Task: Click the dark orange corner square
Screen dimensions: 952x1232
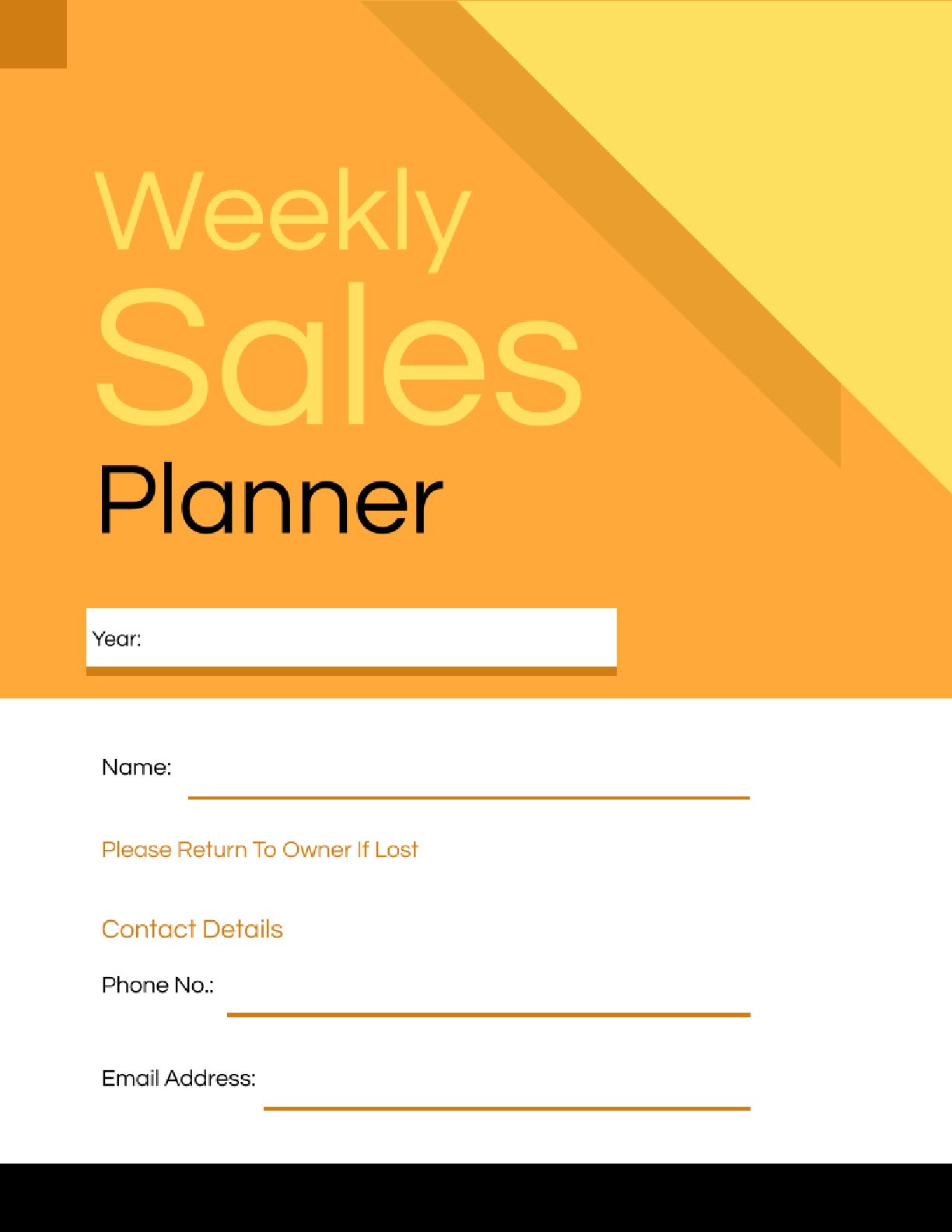Action: point(33,33)
